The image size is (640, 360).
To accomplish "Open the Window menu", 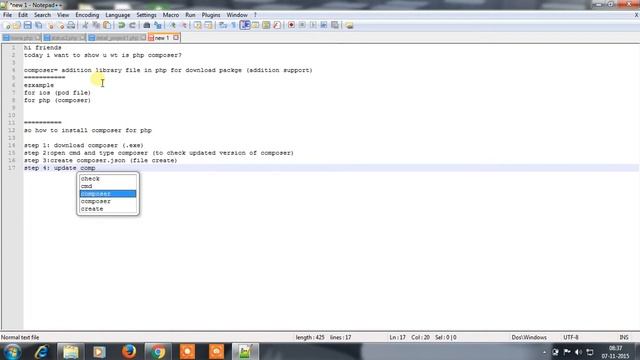I will (237, 15).
